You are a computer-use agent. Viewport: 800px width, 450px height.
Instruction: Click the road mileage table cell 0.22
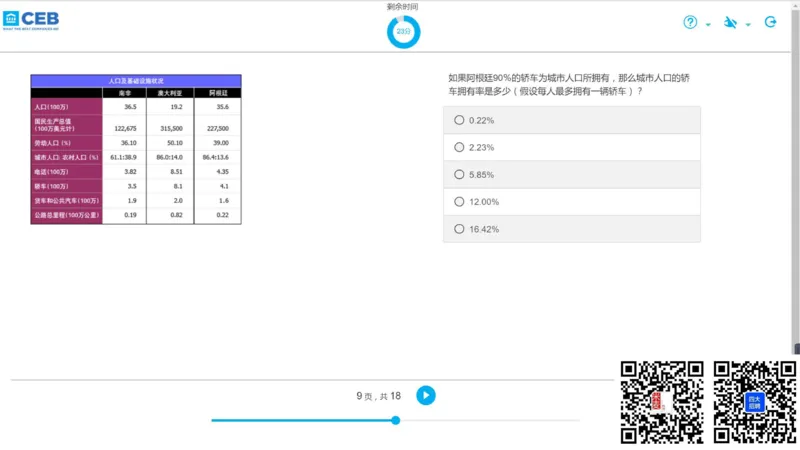click(x=222, y=215)
